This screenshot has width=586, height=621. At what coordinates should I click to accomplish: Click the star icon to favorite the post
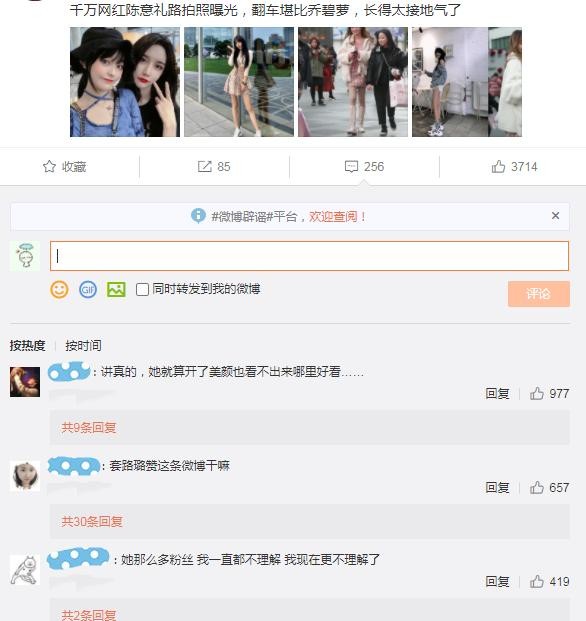pyautogui.click(x=49, y=166)
